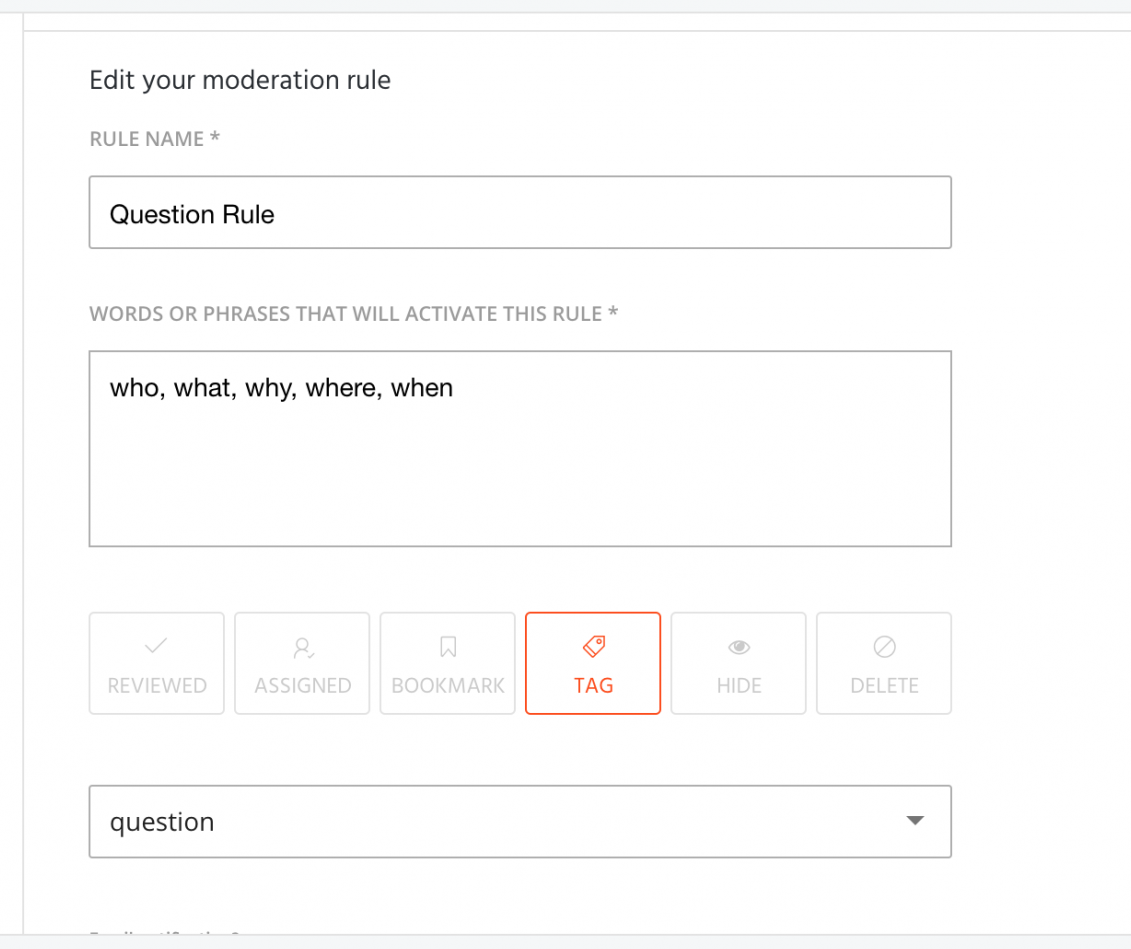Click the circle-slash delete icon

tap(884, 647)
